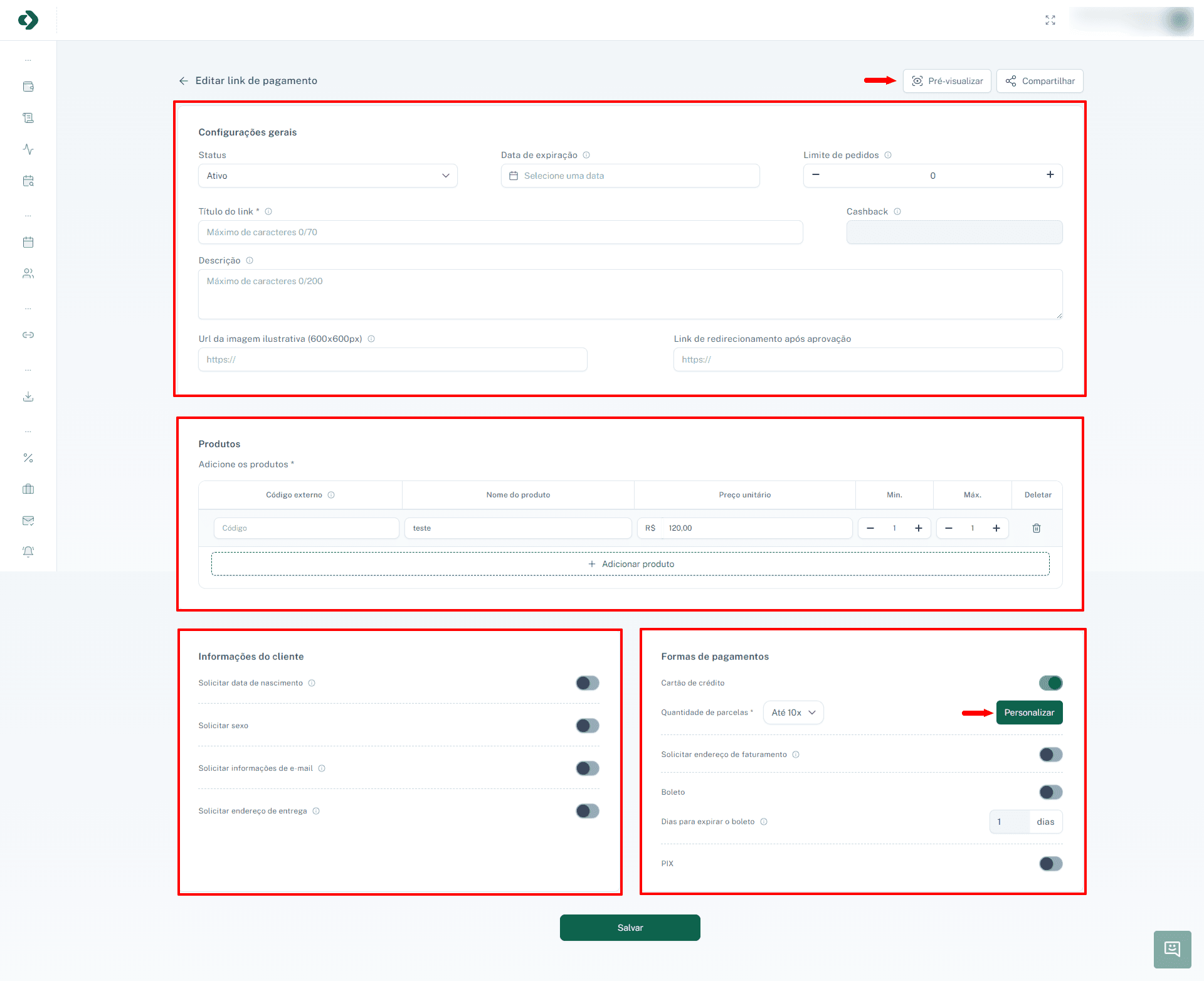Open the percent discount icon in sidebar
The width and height of the screenshot is (1204, 981).
(x=28, y=458)
